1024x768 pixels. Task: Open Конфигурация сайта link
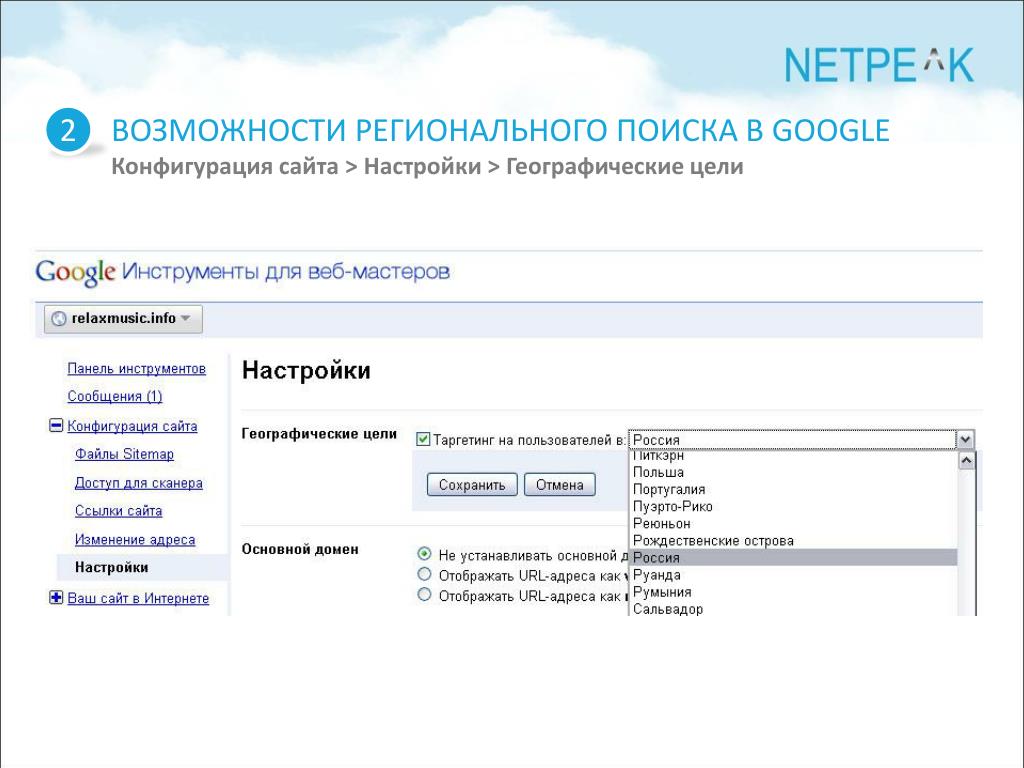pyautogui.click(x=132, y=426)
